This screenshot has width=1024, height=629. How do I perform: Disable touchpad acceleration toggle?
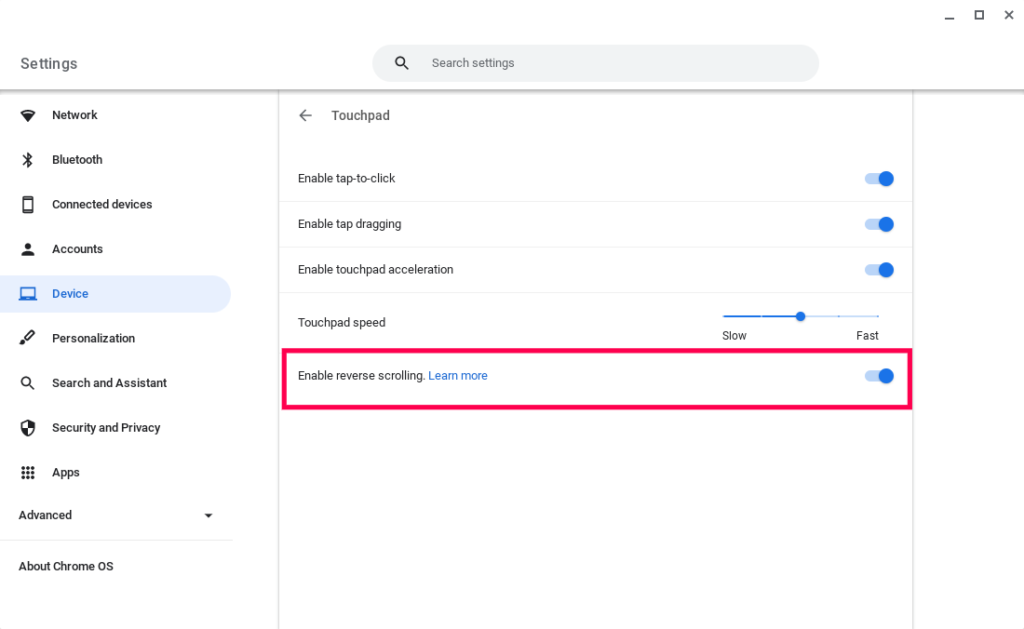(x=879, y=270)
